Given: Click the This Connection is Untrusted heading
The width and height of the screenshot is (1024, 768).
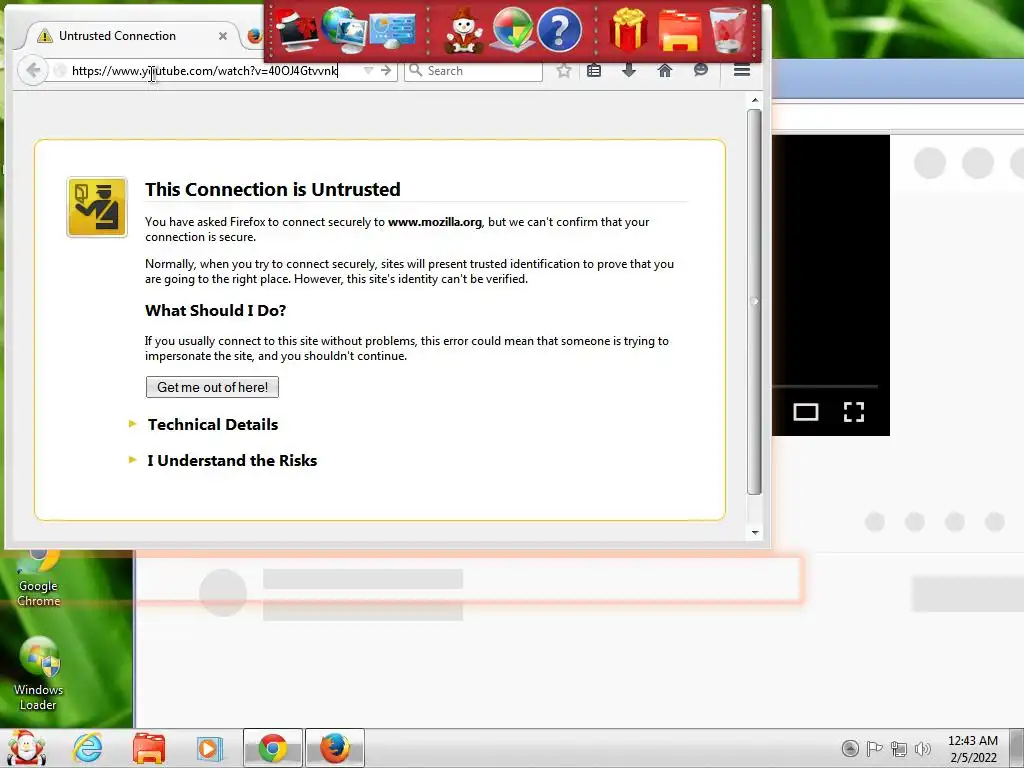Looking at the screenshot, I should (x=273, y=189).
